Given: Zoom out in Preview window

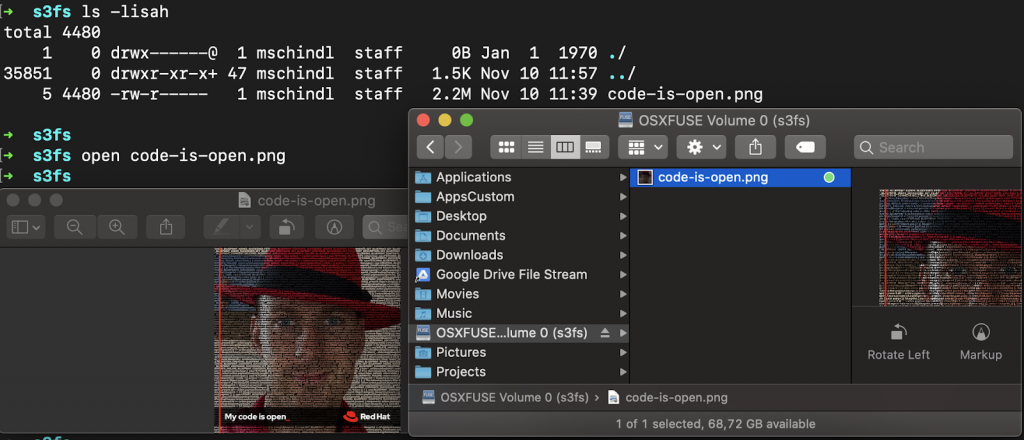Looking at the screenshot, I should click(75, 227).
